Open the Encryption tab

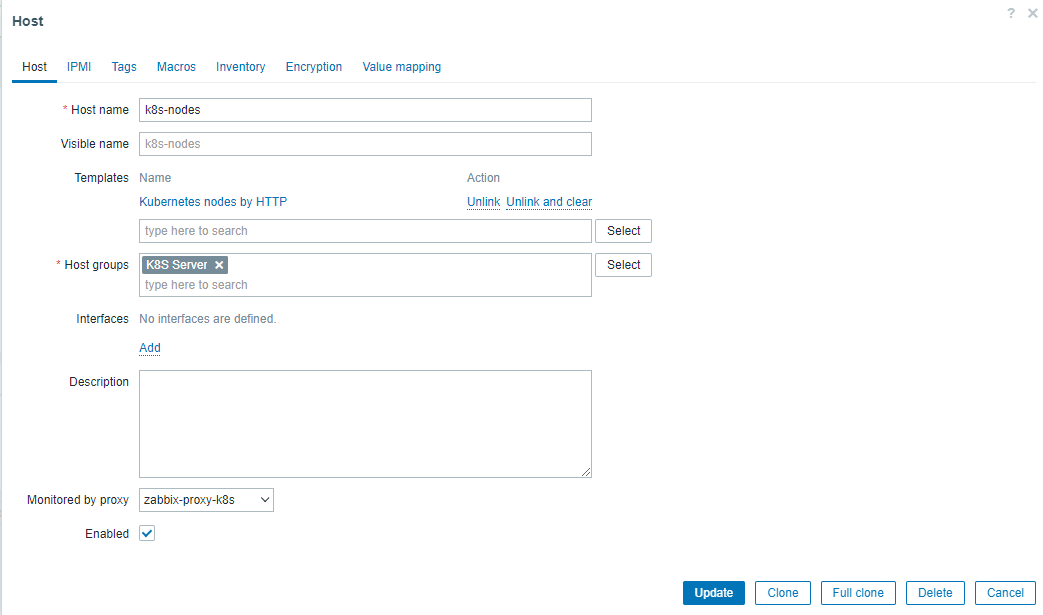coord(314,66)
